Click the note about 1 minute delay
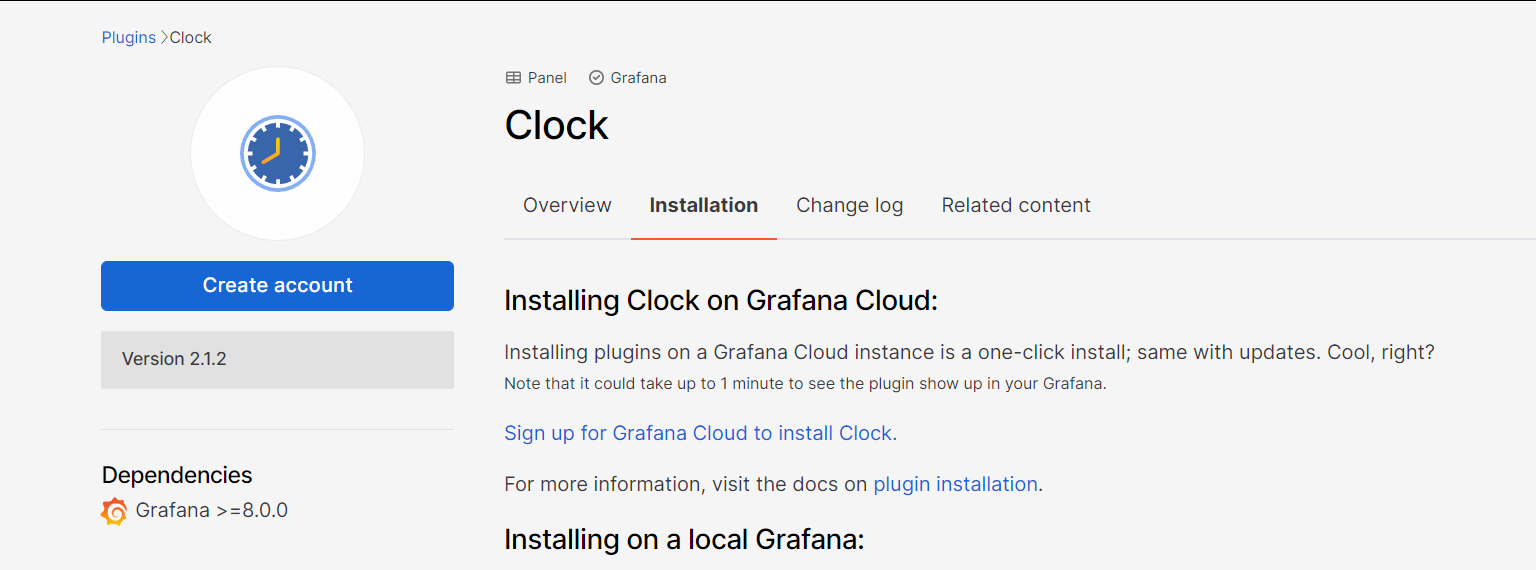The width and height of the screenshot is (1536, 570). [805, 384]
